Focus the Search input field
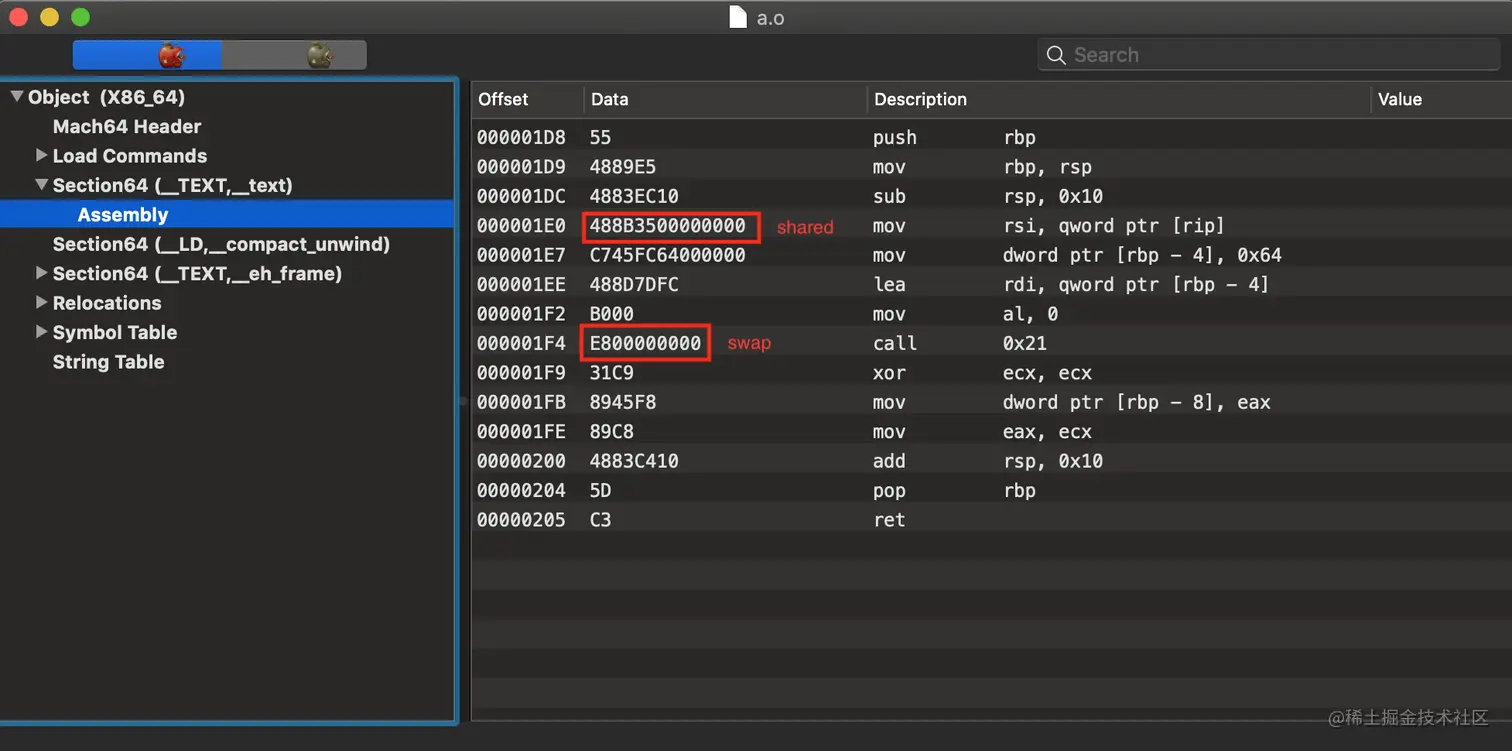1512x751 pixels. (x=1270, y=55)
